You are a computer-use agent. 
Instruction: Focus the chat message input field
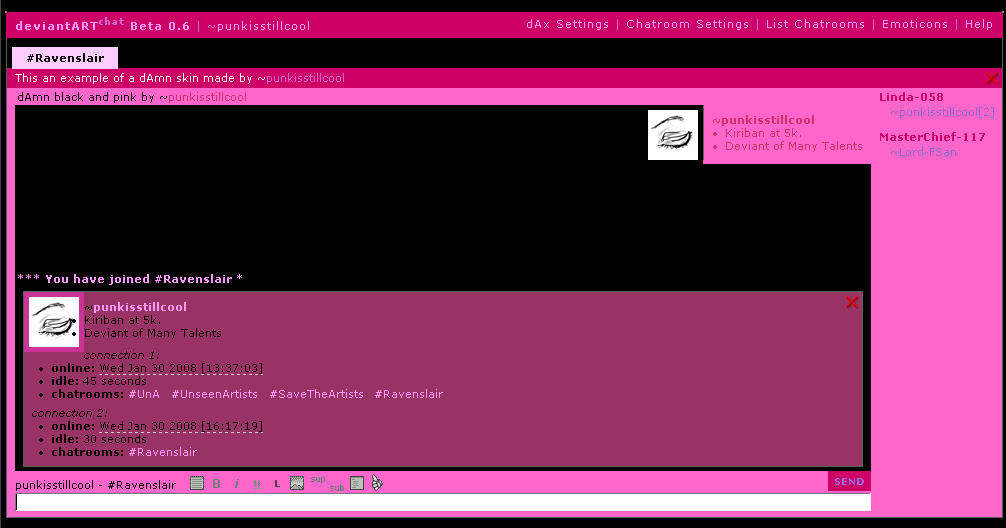(443, 502)
